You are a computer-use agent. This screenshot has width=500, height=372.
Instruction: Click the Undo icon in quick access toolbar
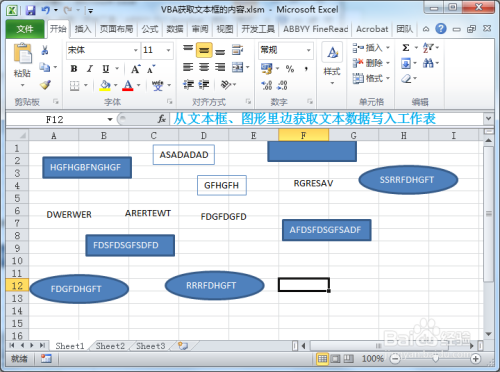(46, 10)
